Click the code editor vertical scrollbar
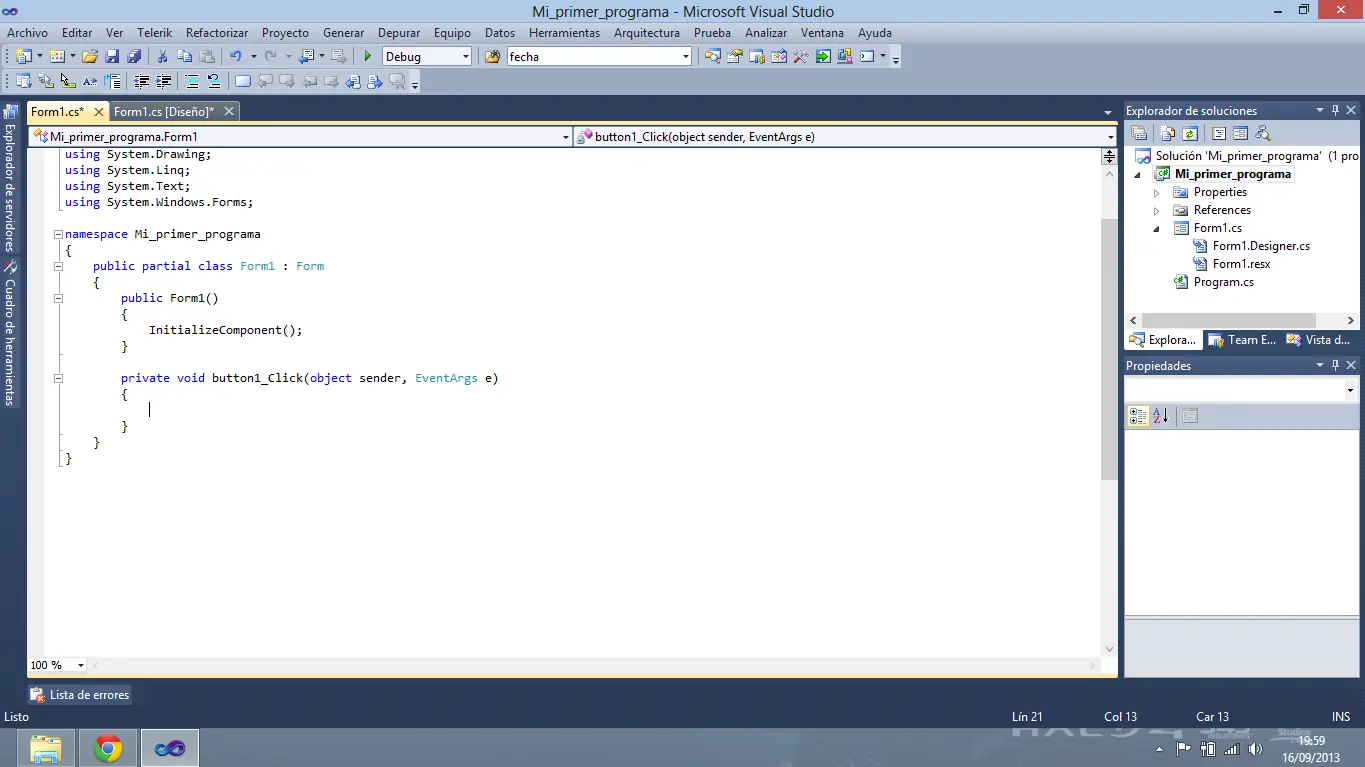 (x=1108, y=350)
